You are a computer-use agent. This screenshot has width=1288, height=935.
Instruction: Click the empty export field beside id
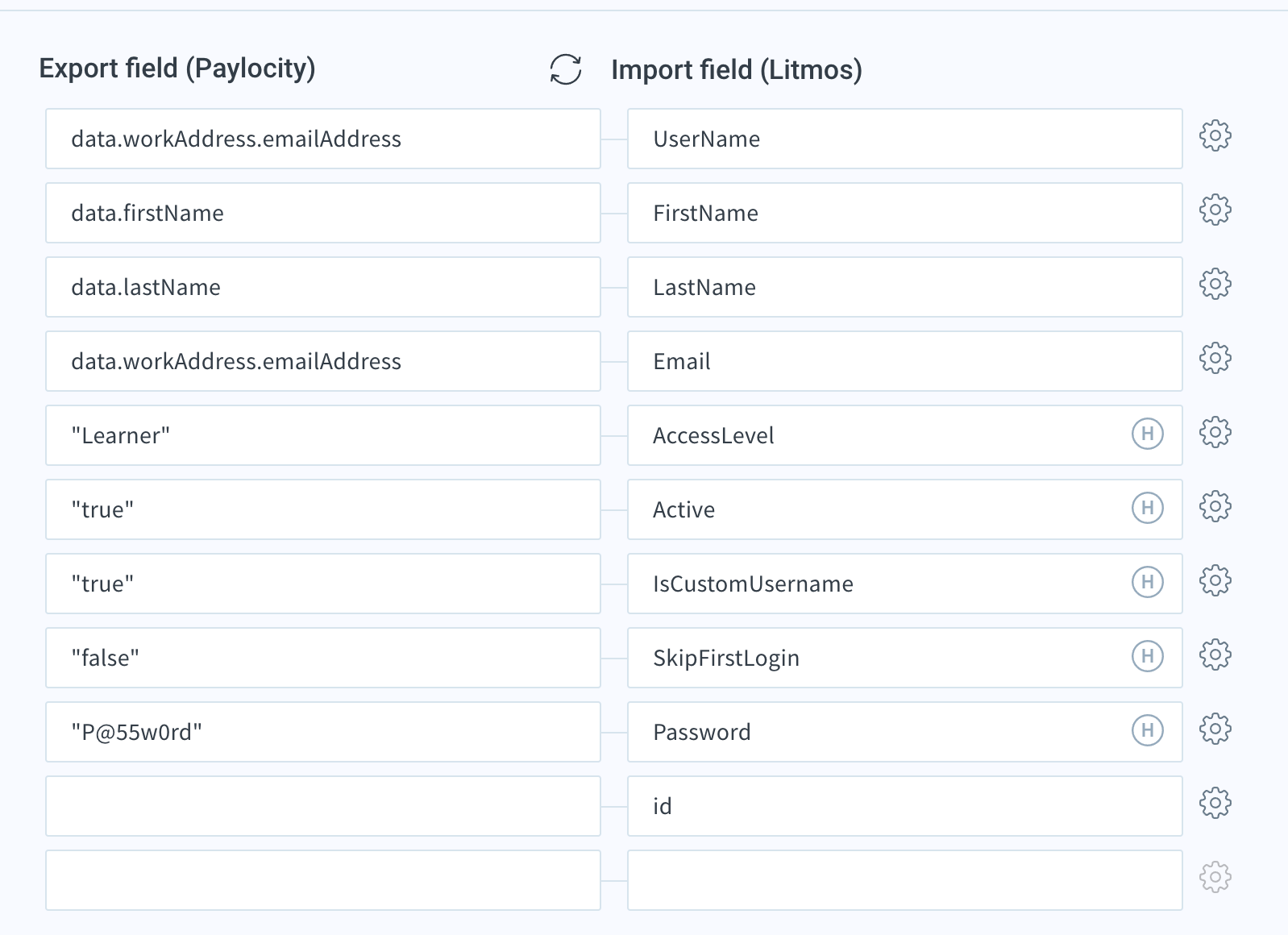tap(323, 806)
